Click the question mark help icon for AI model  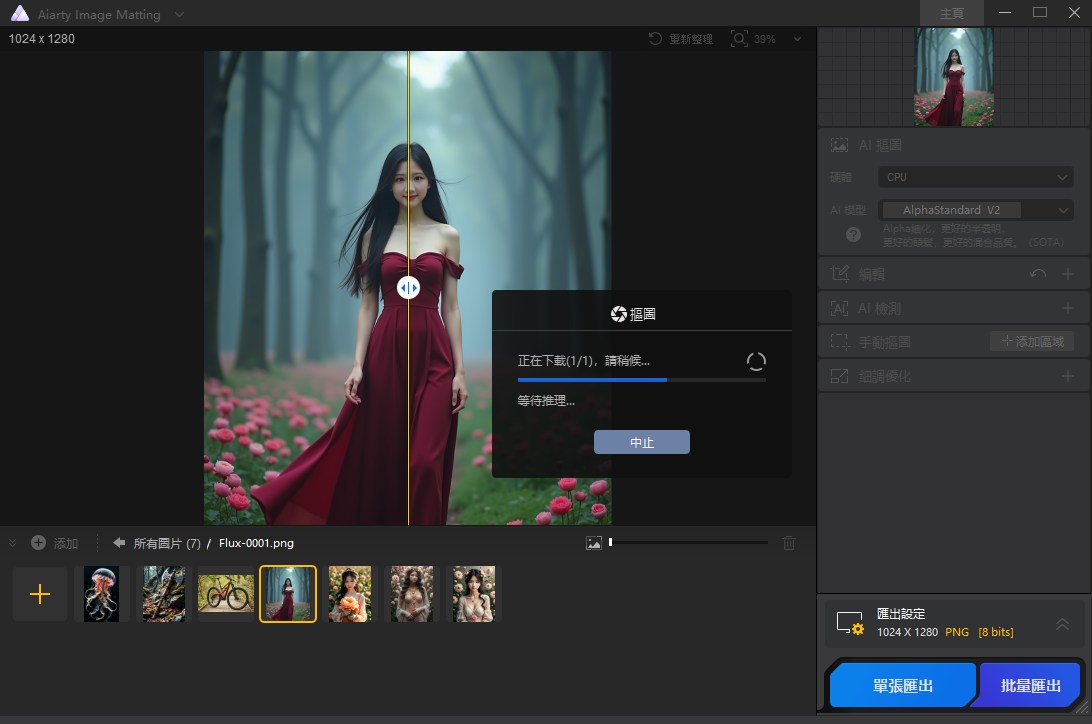coord(853,235)
